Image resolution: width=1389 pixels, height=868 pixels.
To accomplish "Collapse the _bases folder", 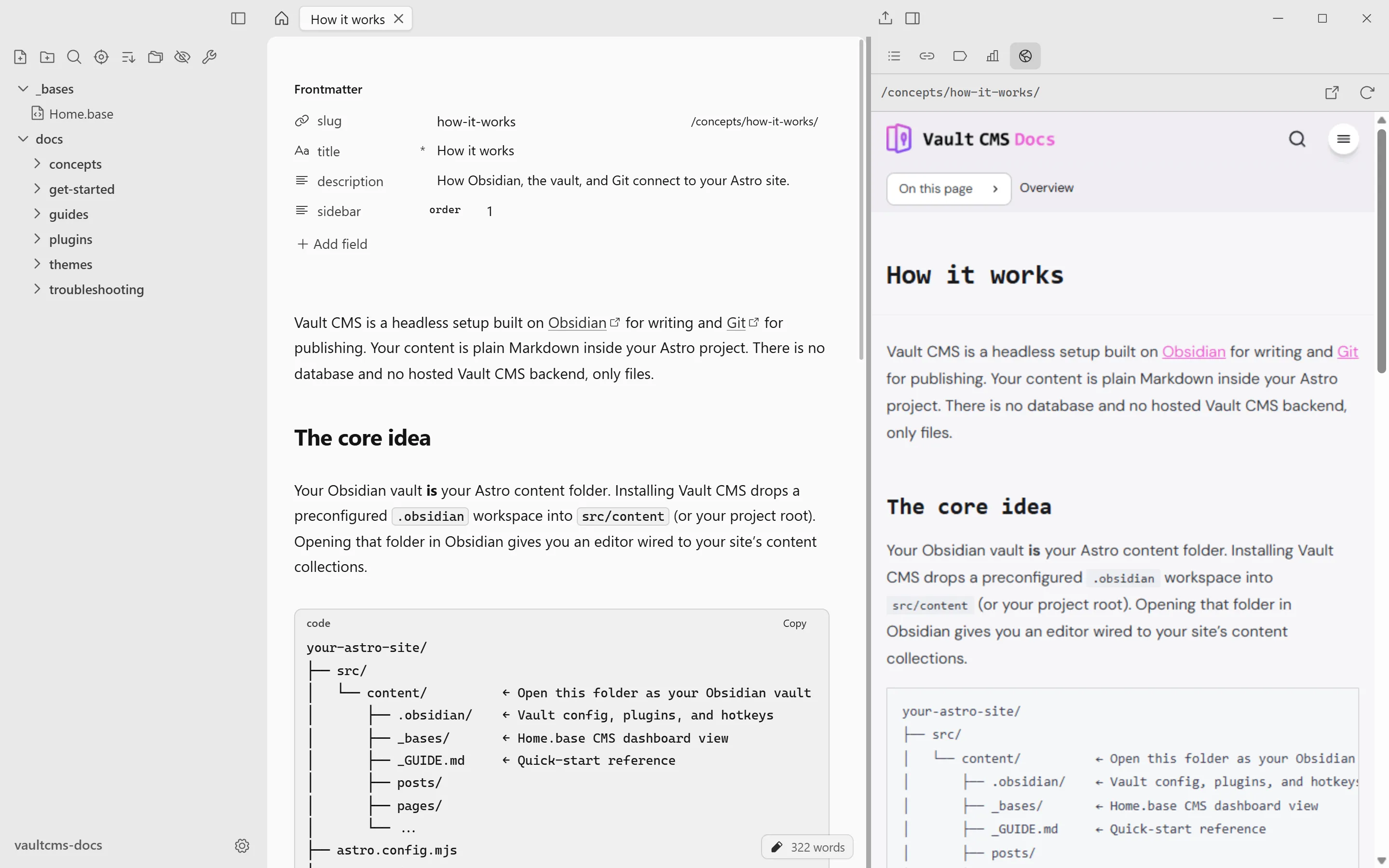I will point(24,88).
